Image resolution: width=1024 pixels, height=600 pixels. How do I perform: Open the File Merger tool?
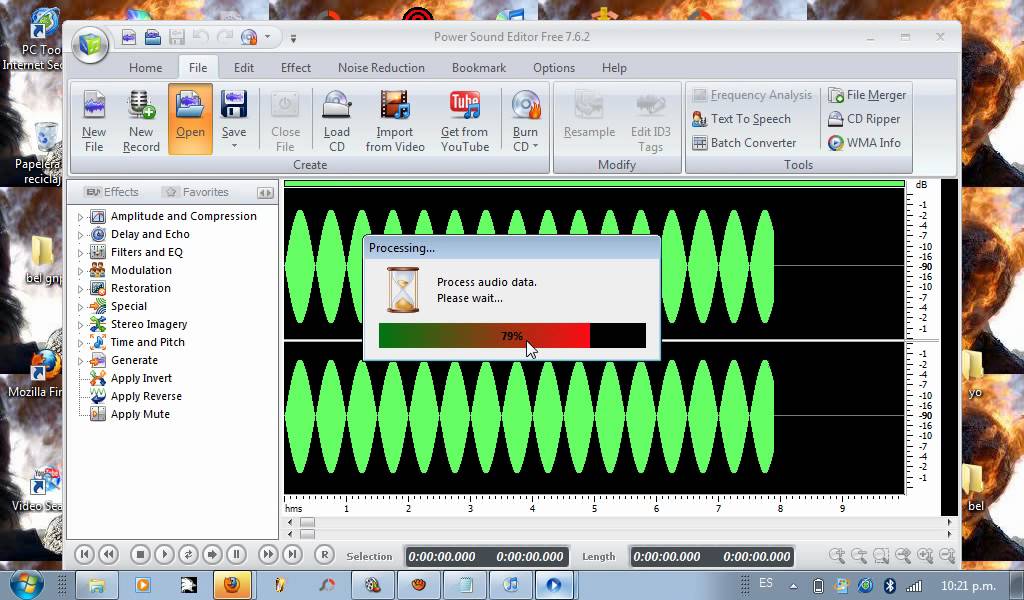[x=867, y=95]
